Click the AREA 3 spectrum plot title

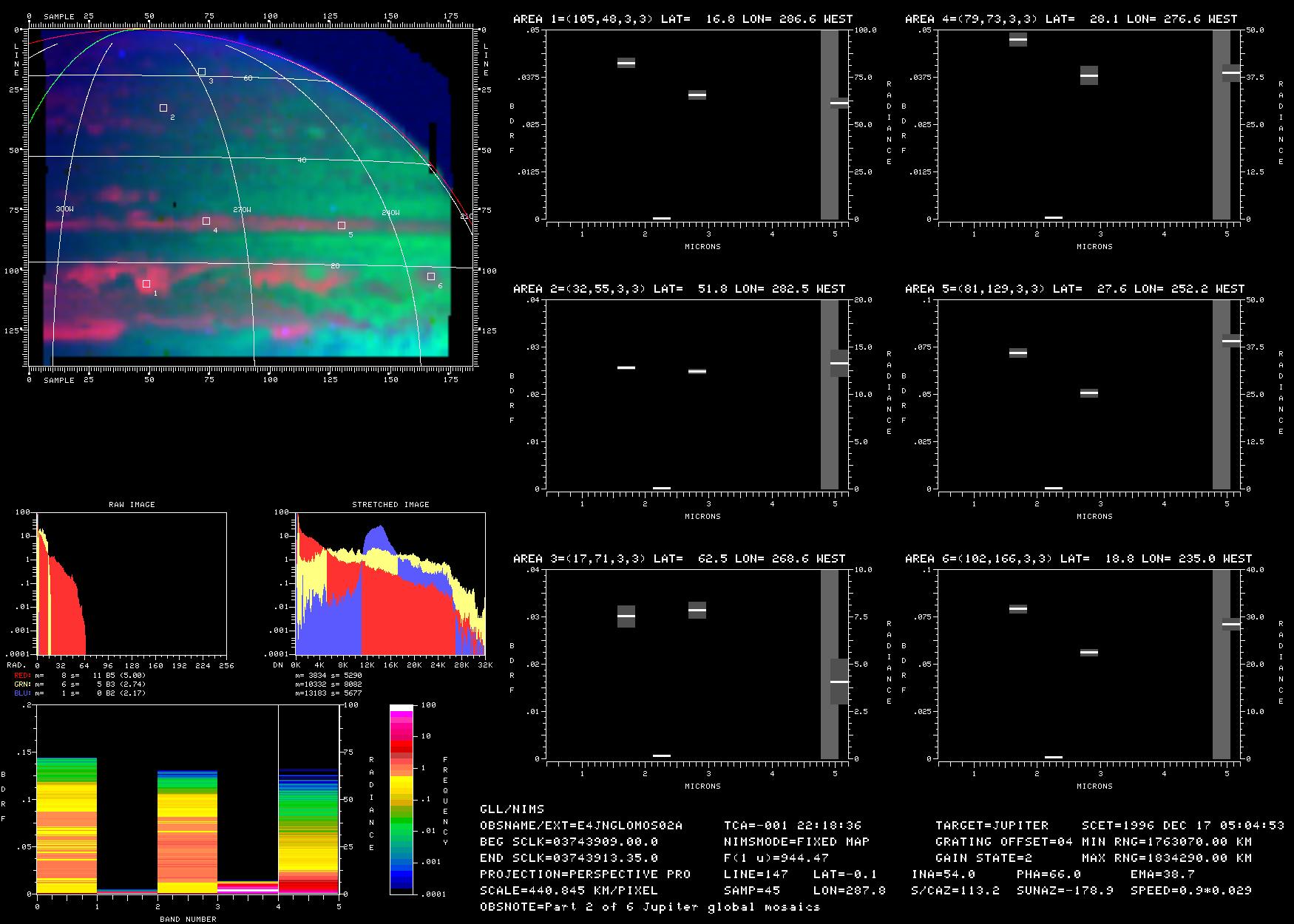pos(679,559)
